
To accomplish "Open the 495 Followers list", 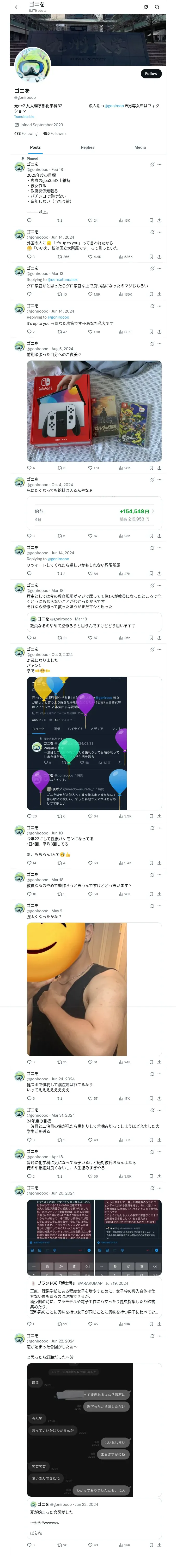I will click(x=54, y=133).
